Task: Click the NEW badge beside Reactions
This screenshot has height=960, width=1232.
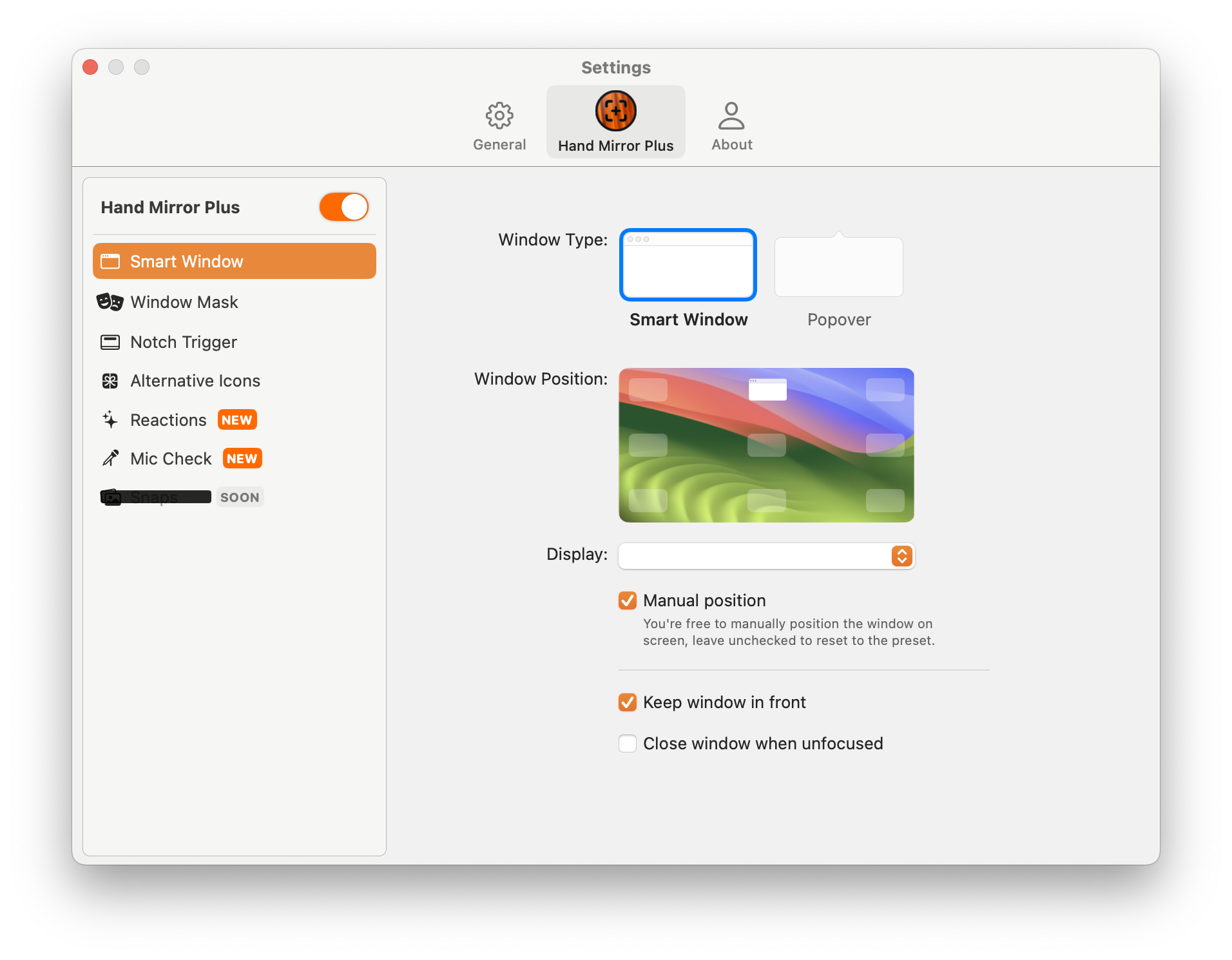Action: point(237,420)
